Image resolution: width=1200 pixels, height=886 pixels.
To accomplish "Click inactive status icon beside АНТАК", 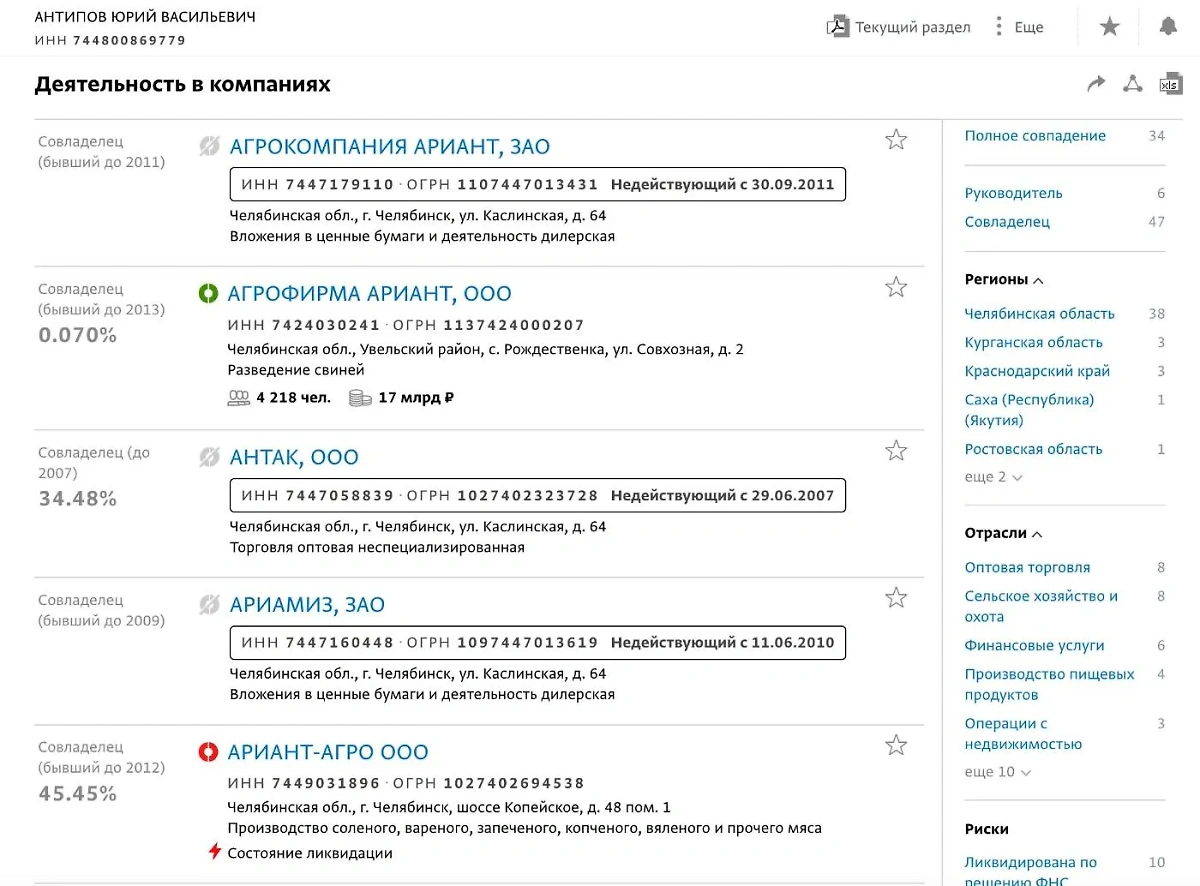I will [x=209, y=457].
